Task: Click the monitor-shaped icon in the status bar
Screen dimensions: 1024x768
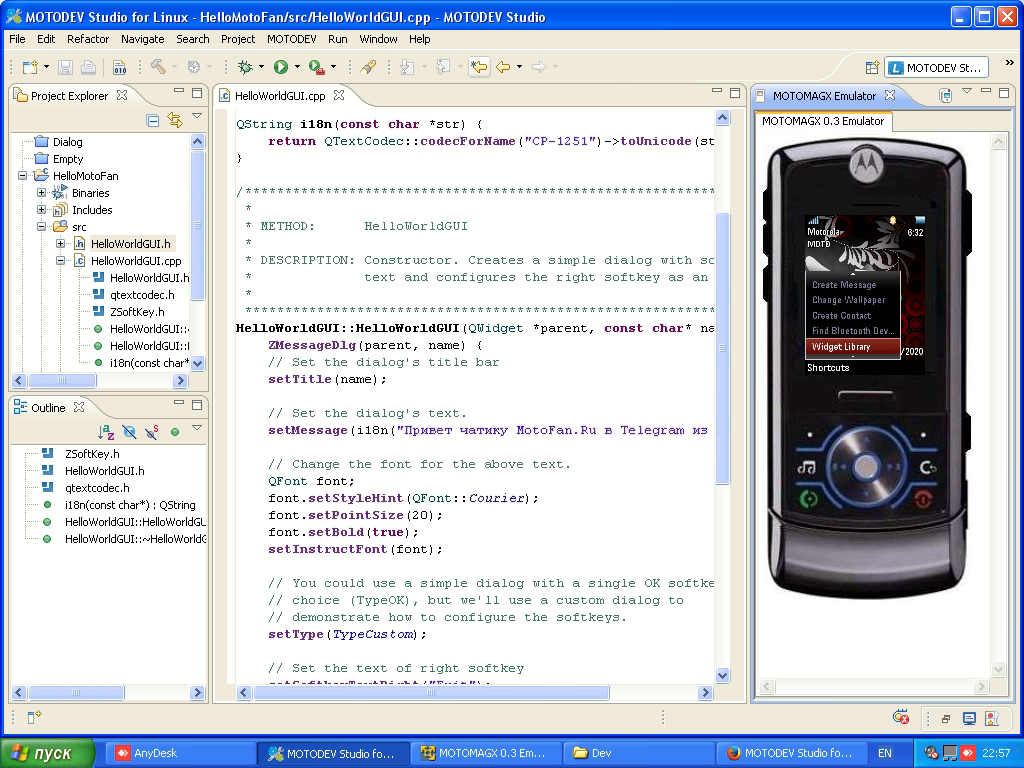Action: pyautogui.click(x=969, y=719)
